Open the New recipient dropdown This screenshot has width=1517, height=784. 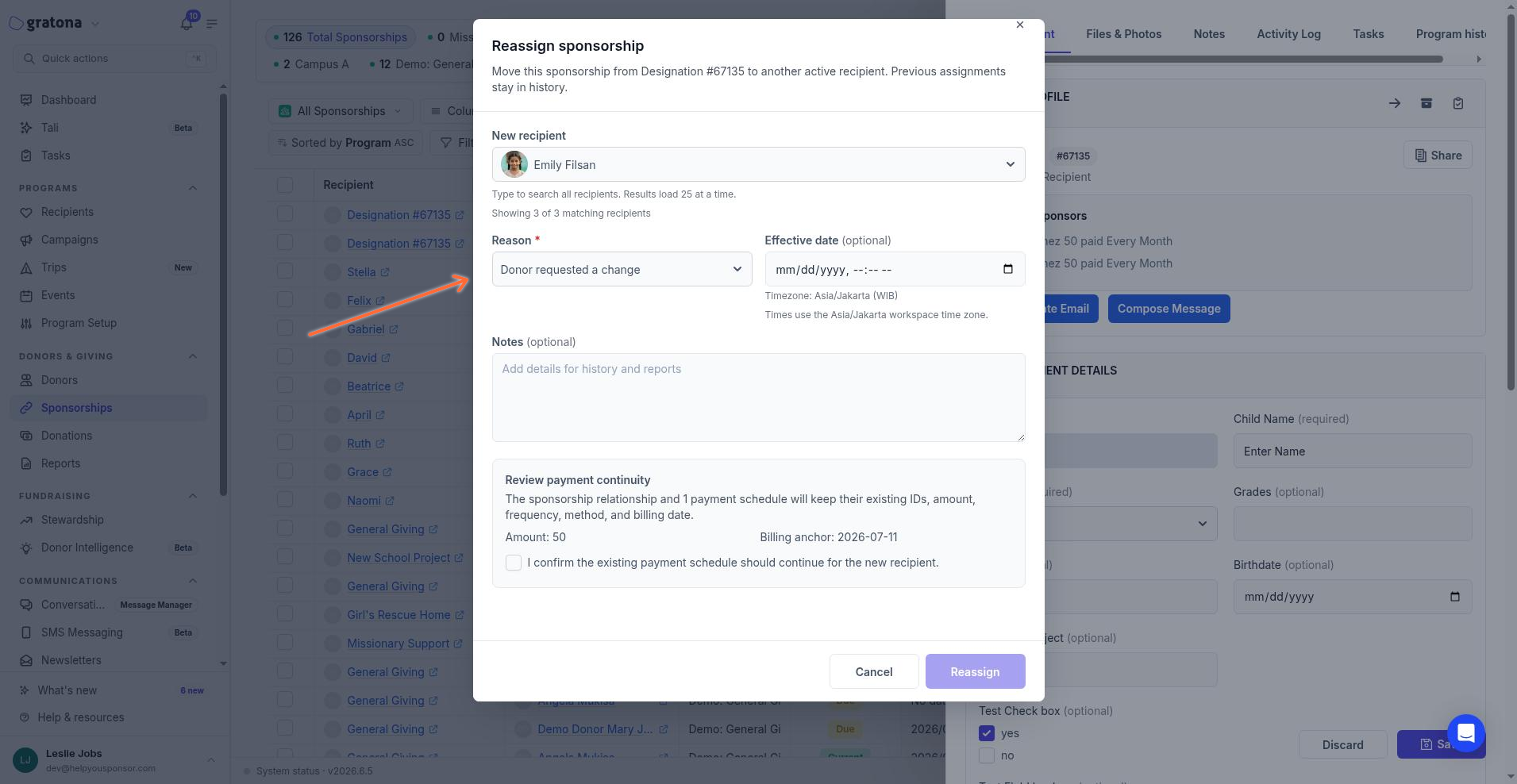(x=758, y=164)
